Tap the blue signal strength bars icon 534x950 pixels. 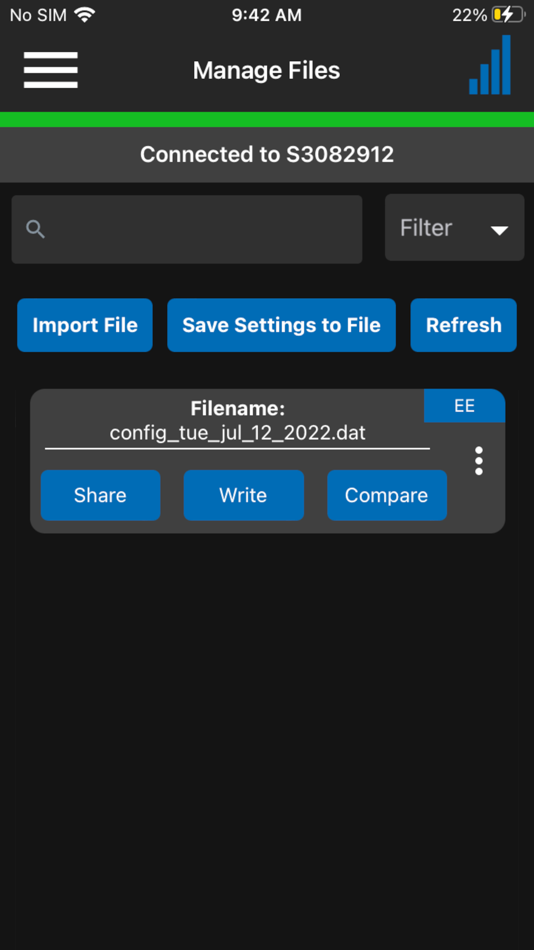click(x=490, y=65)
